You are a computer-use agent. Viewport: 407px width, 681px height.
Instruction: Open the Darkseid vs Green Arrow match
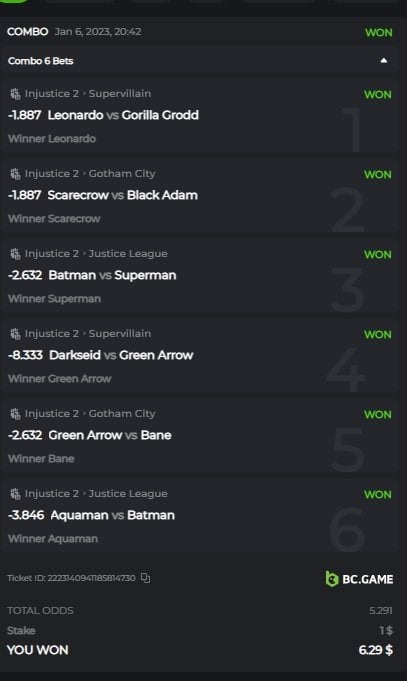point(121,355)
